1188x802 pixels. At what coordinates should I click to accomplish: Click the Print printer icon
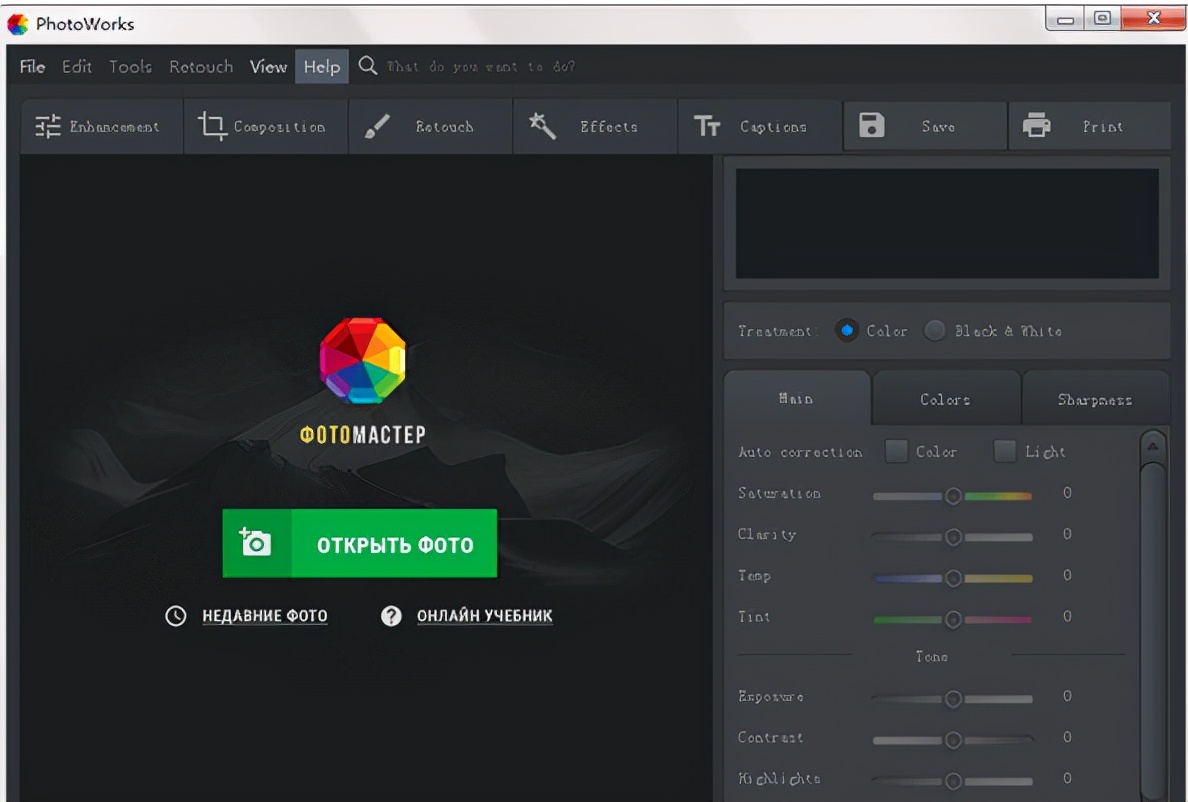pos(1036,125)
